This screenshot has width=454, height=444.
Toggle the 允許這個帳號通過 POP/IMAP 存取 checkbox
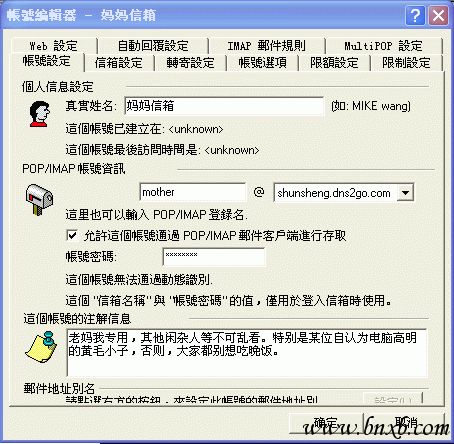click(72, 235)
